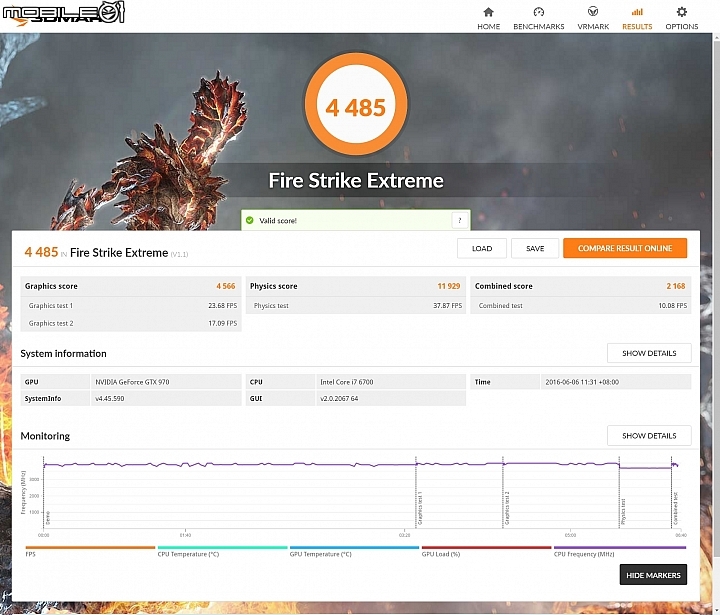Click the Combined test chart marker
This screenshot has width=720, height=615.
(675, 508)
